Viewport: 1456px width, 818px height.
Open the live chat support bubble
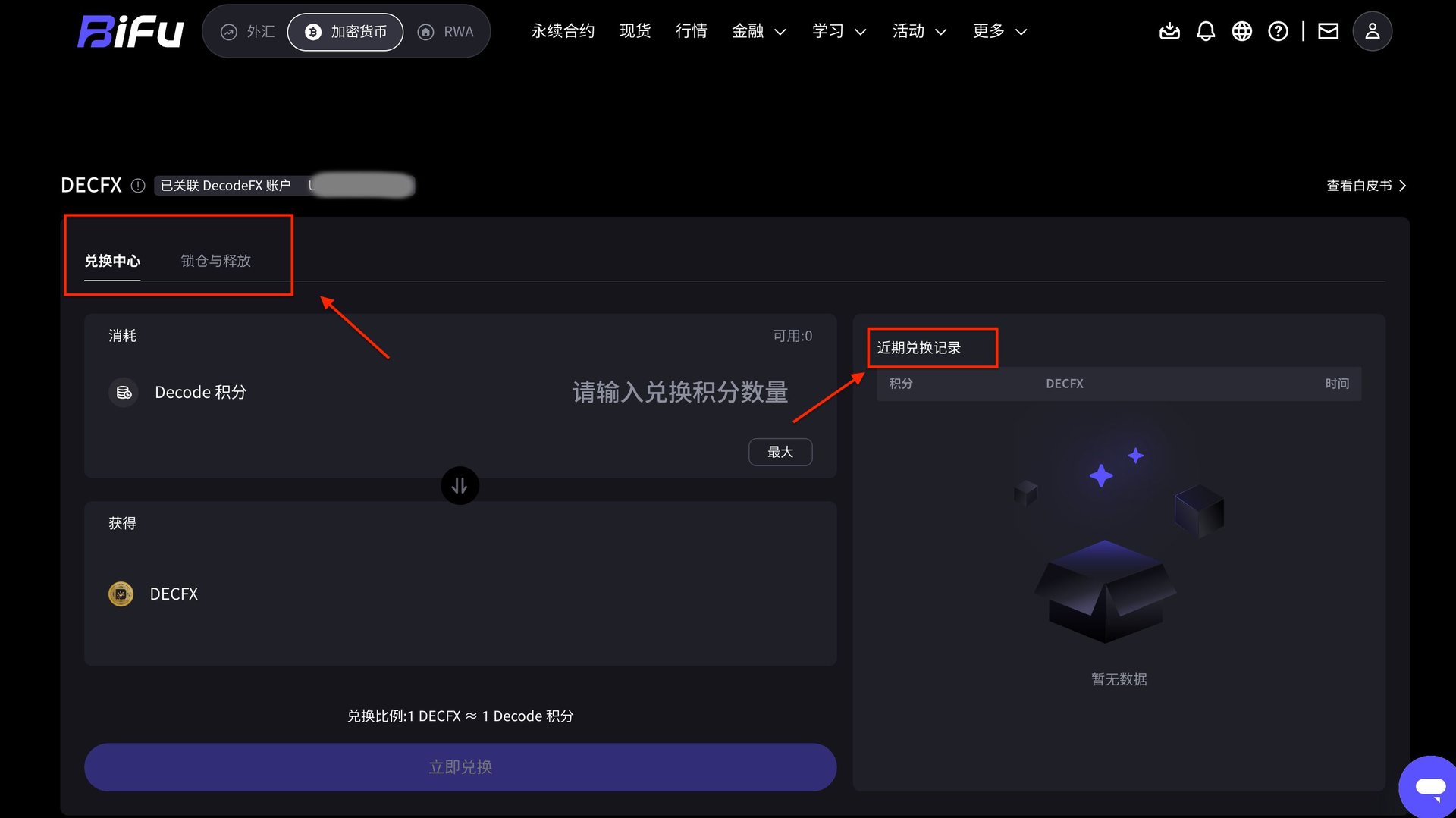[1429, 787]
